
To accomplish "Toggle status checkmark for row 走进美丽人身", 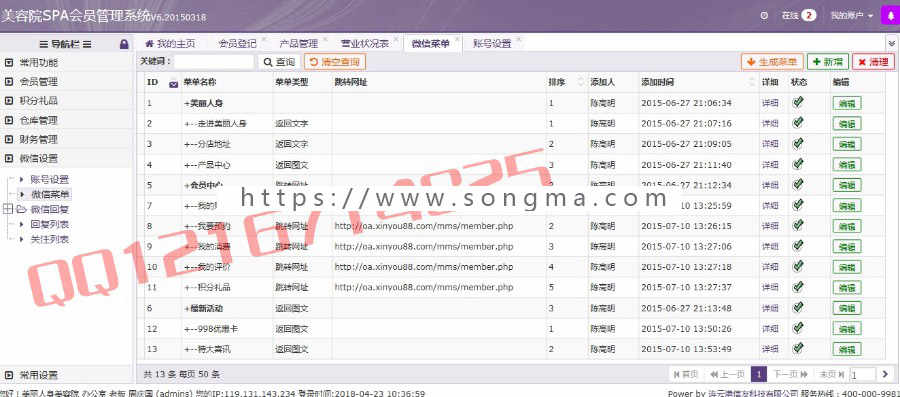I will (x=798, y=123).
